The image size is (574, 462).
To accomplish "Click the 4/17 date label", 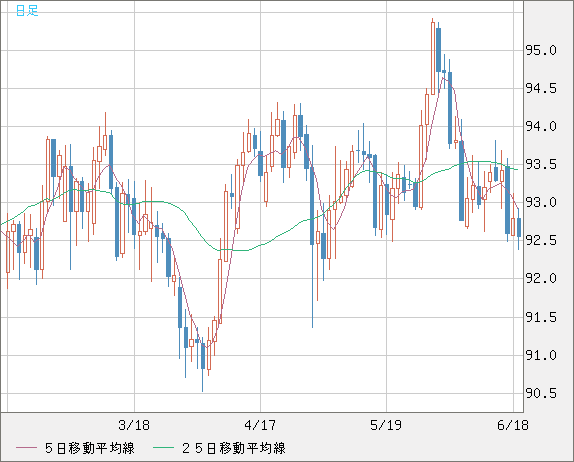I will click(x=260, y=425).
